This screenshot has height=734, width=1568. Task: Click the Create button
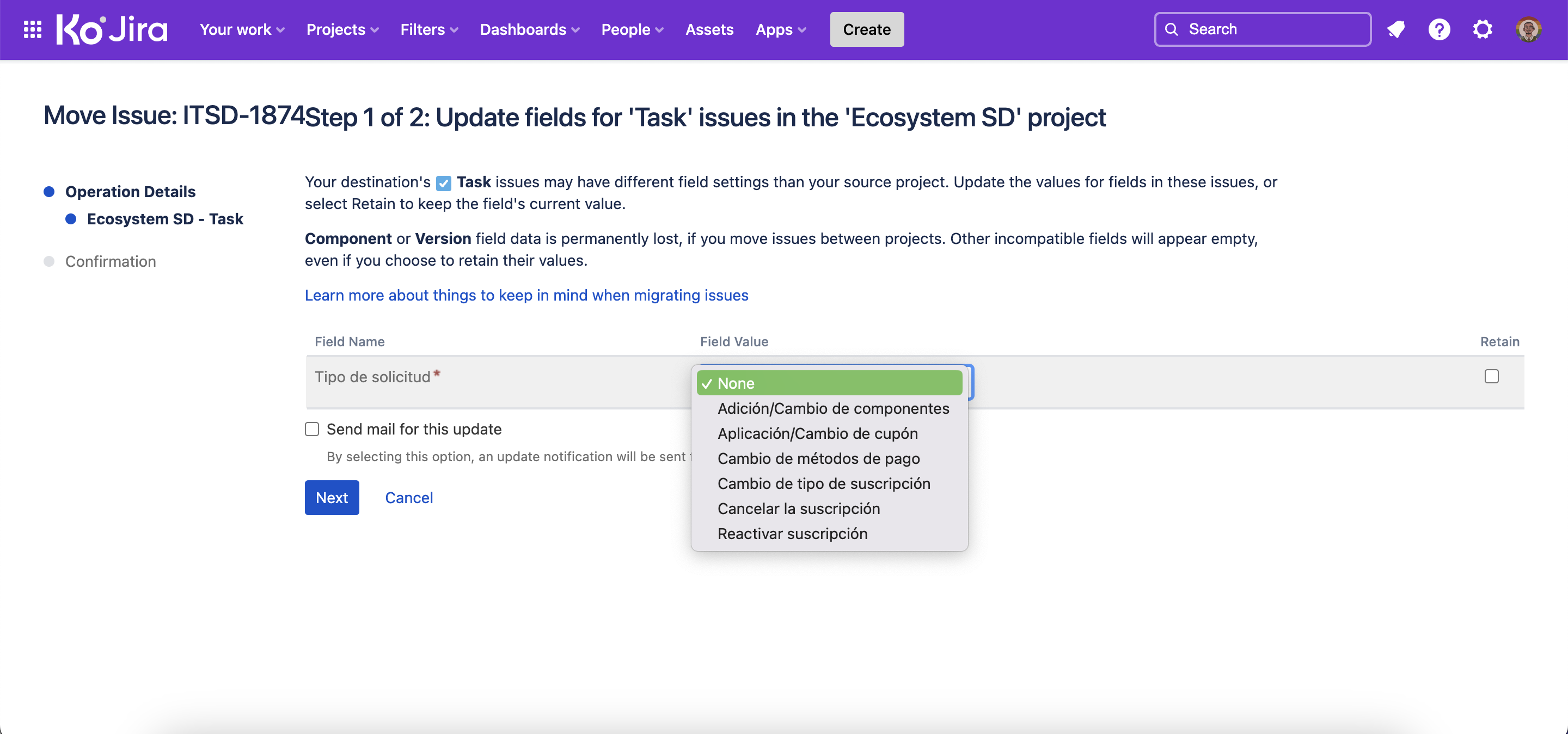pos(866,29)
